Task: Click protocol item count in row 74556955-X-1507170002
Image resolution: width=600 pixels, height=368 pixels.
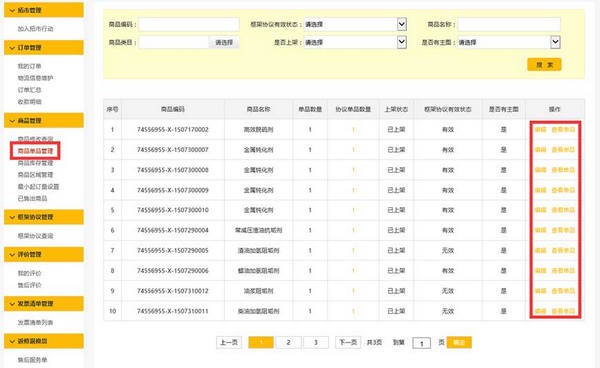Action: click(x=353, y=130)
